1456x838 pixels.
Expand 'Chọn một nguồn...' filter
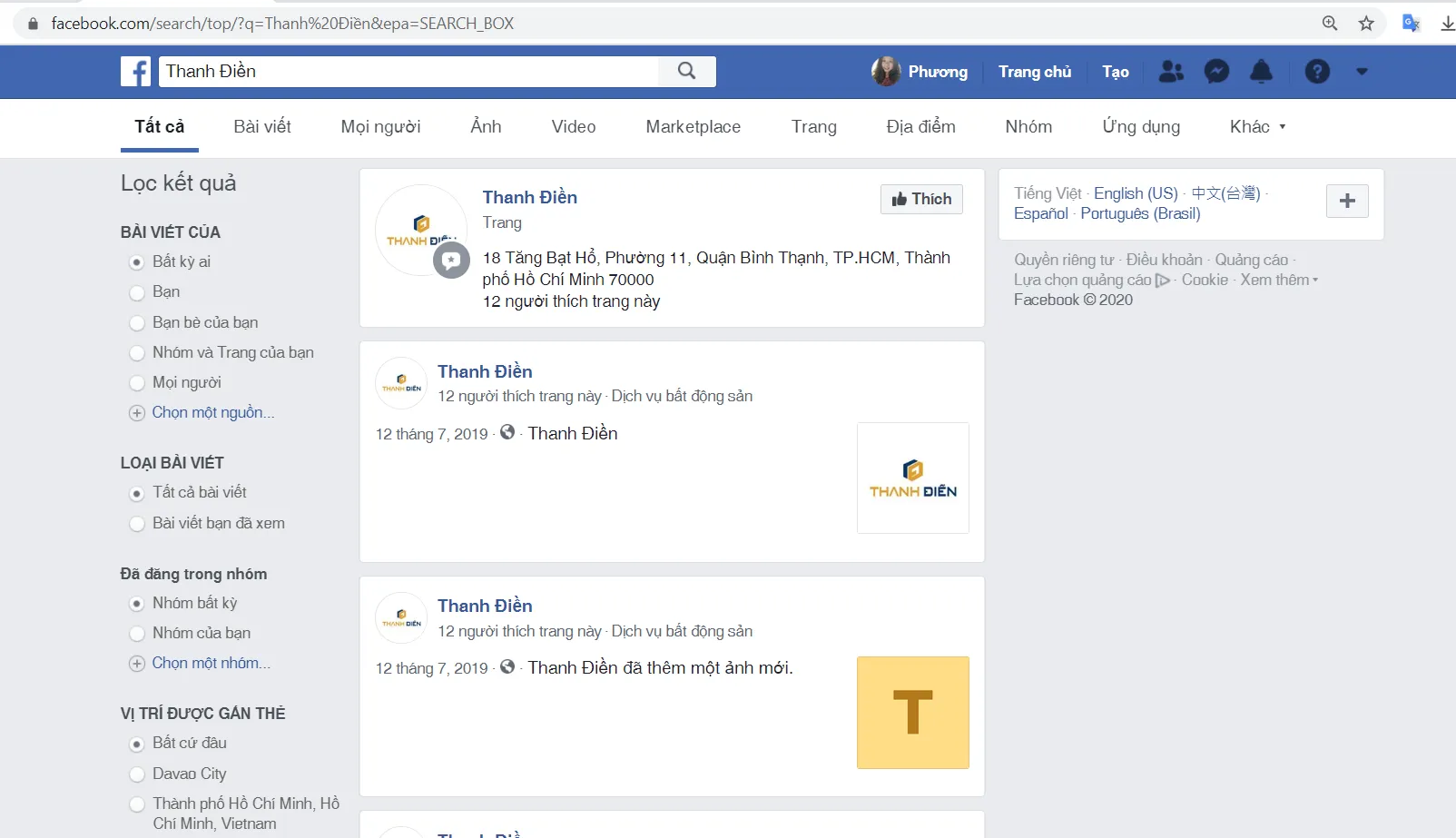pos(213,412)
